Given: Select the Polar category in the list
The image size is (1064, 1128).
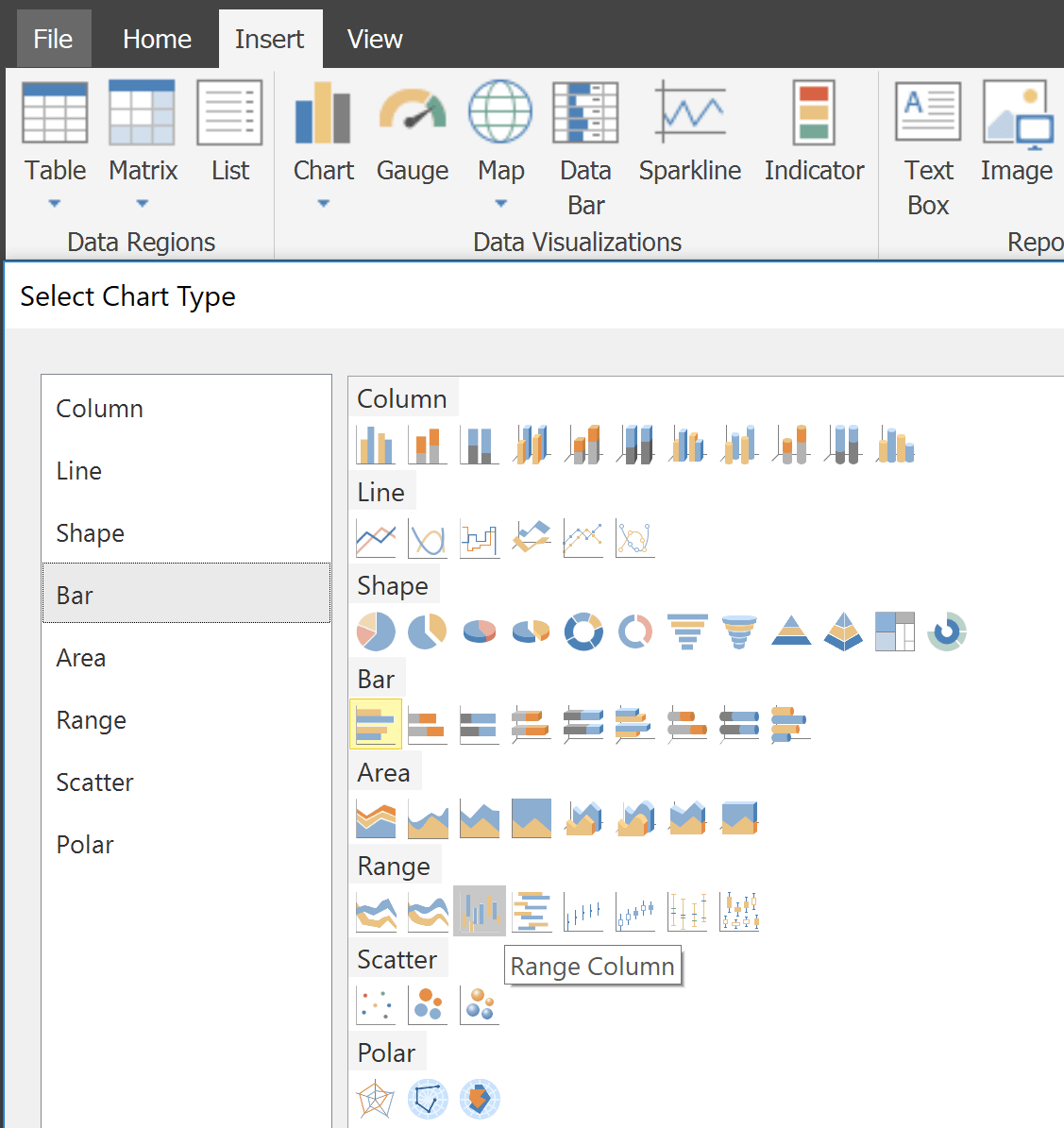Looking at the screenshot, I should click(x=85, y=844).
